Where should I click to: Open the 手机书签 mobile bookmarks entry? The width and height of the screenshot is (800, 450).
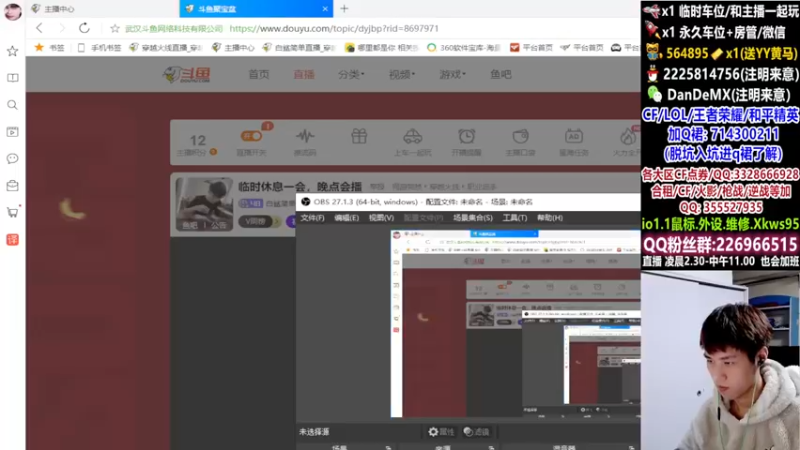(99, 47)
